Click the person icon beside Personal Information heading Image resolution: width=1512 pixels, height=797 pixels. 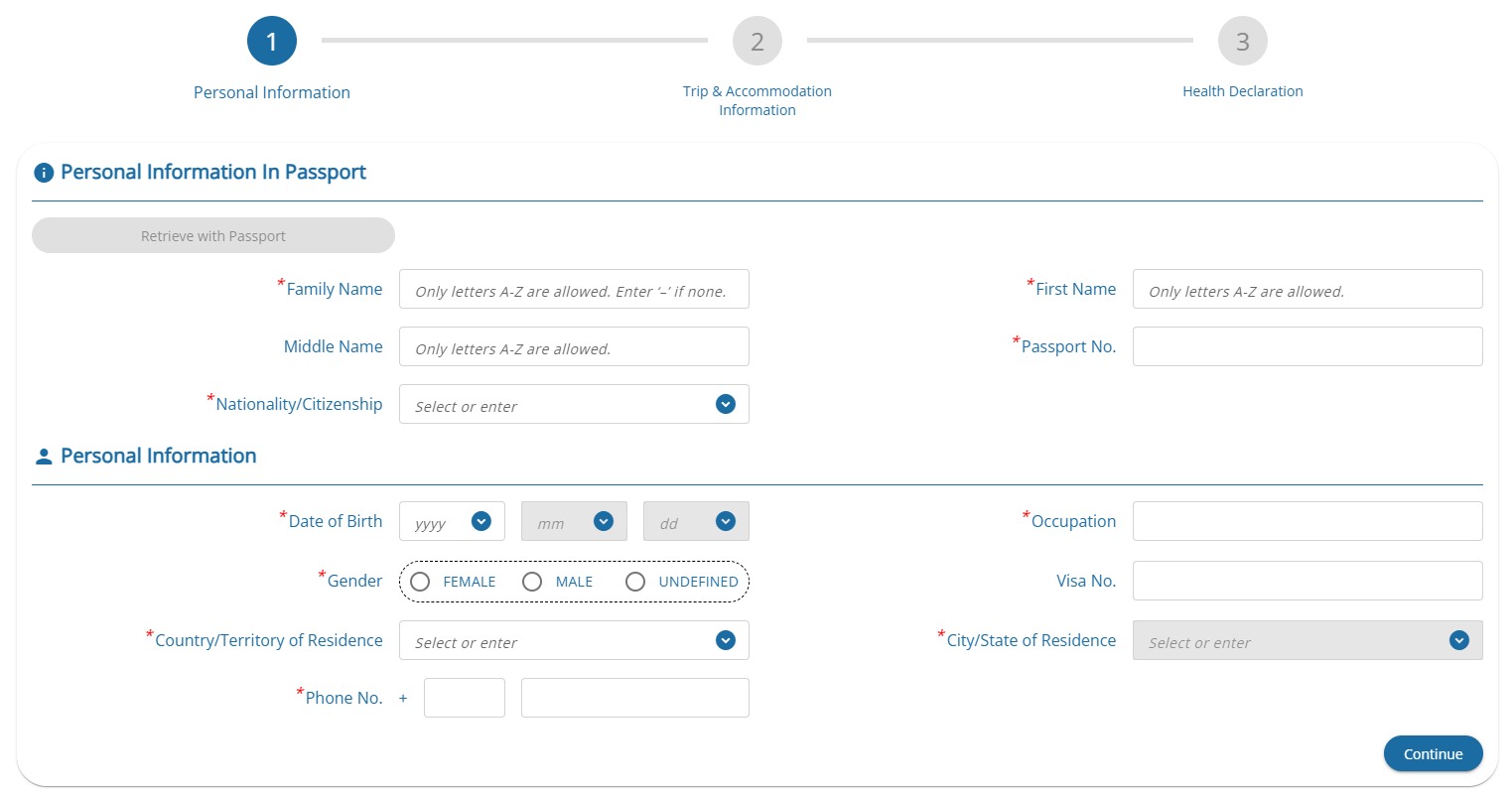click(44, 457)
